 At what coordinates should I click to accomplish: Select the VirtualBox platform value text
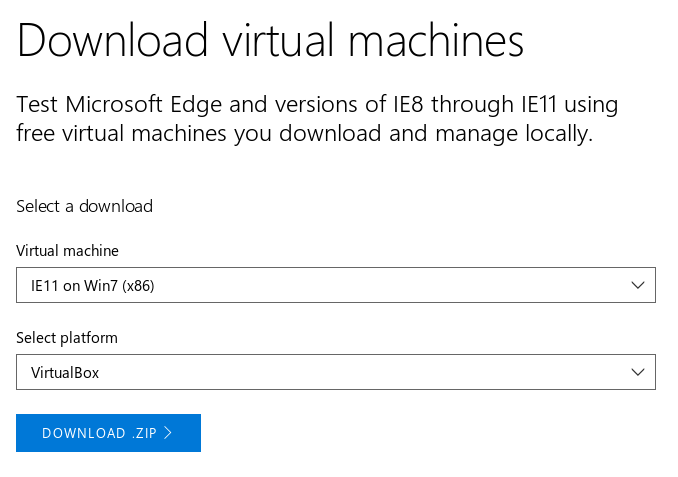(65, 373)
